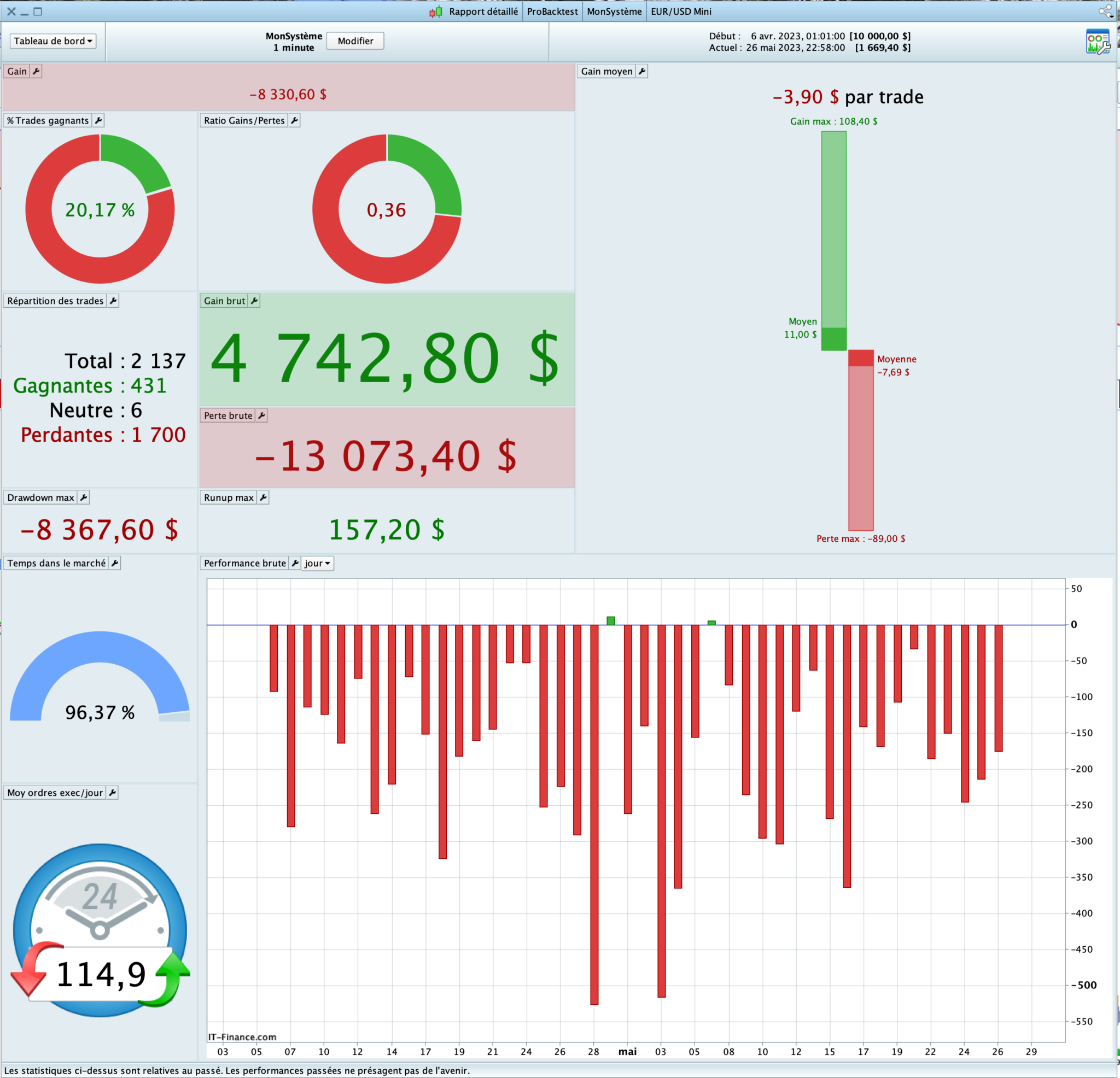Open share icon dropdown arrow
The height and width of the screenshot is (1078, 1120).
coord(1112,15)
